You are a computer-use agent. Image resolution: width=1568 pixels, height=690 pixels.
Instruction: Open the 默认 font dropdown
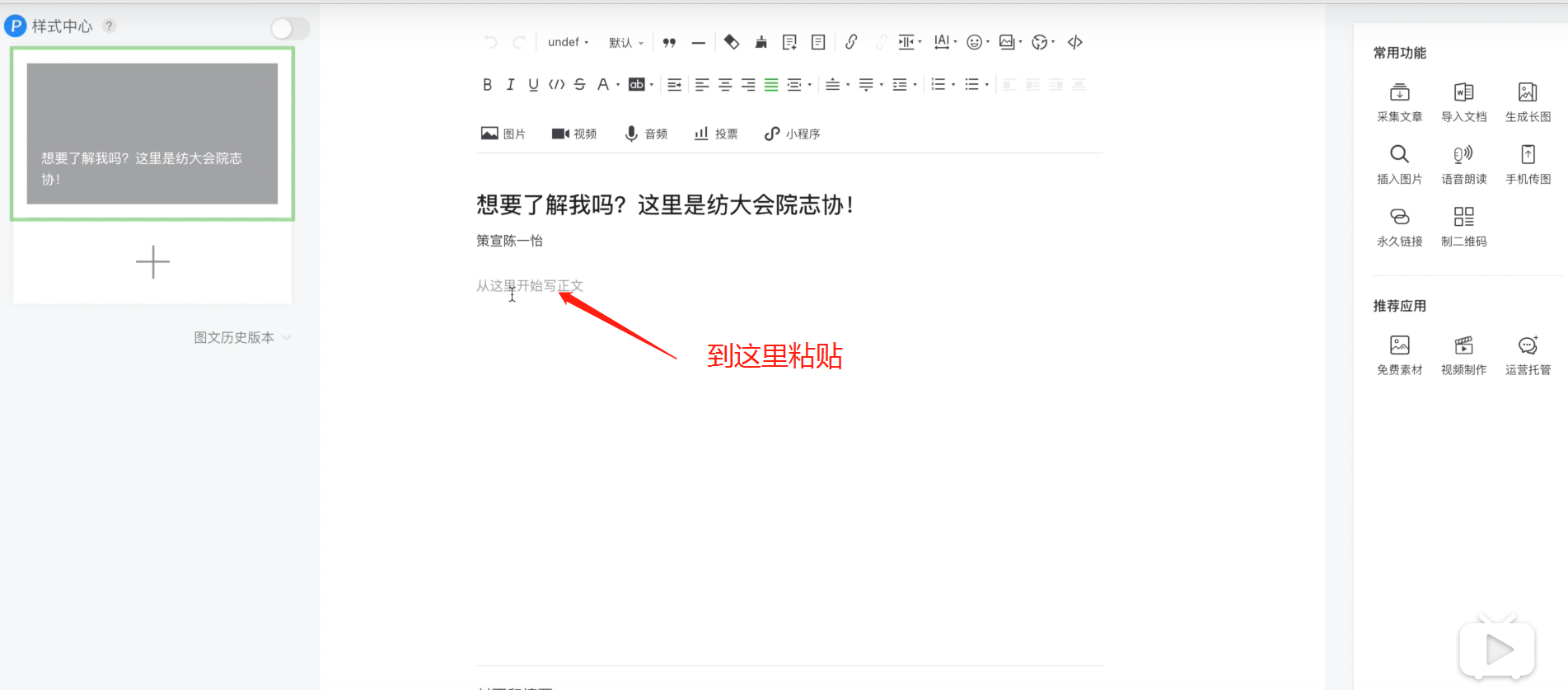[626, 42]
